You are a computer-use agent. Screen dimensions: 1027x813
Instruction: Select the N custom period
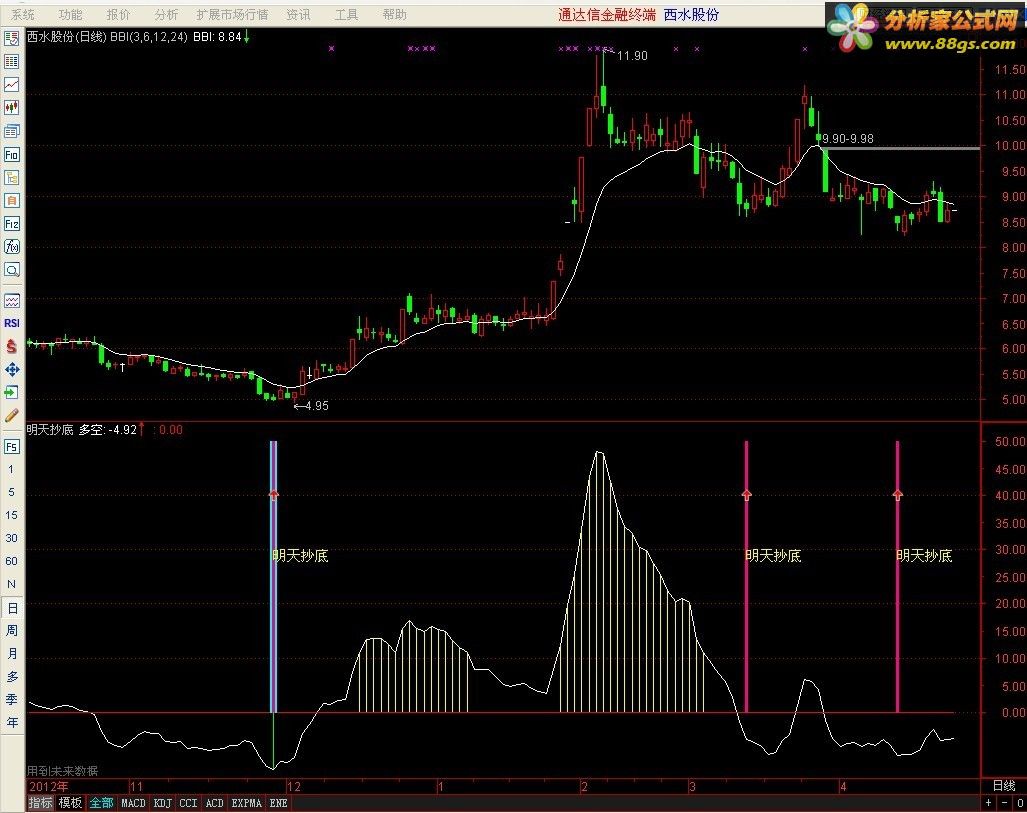click(x=11, y=584)
